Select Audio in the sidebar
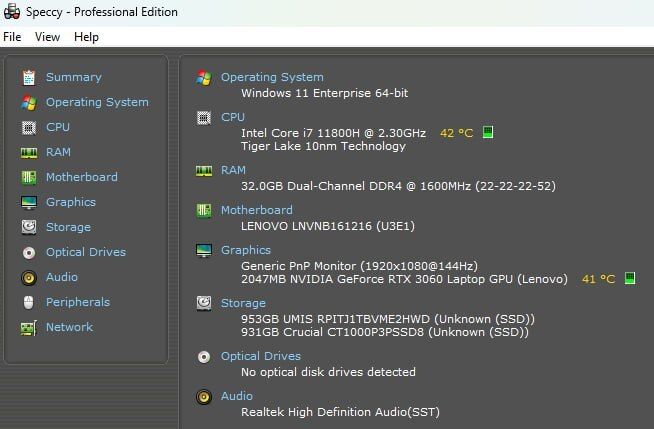The width and height of the screenshot is (654, 429). coord(62,277)
